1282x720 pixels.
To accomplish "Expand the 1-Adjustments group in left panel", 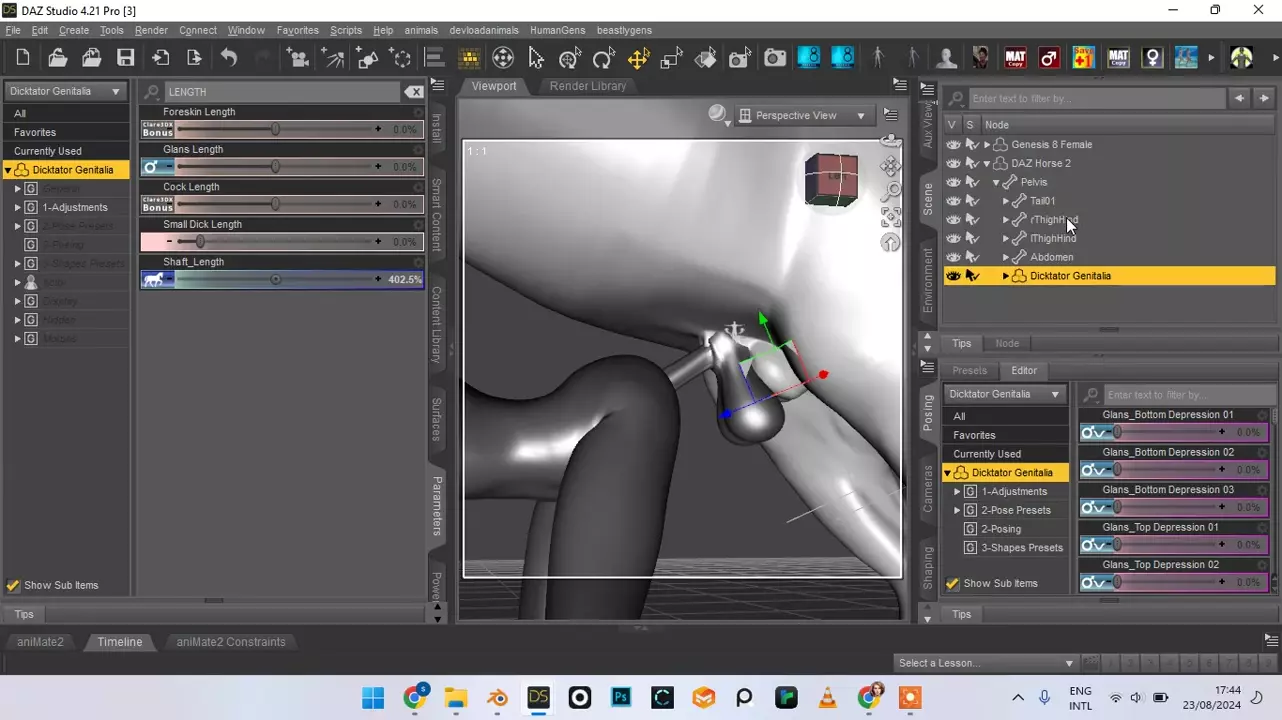I will pyautogui.click(x=17, y=207).
